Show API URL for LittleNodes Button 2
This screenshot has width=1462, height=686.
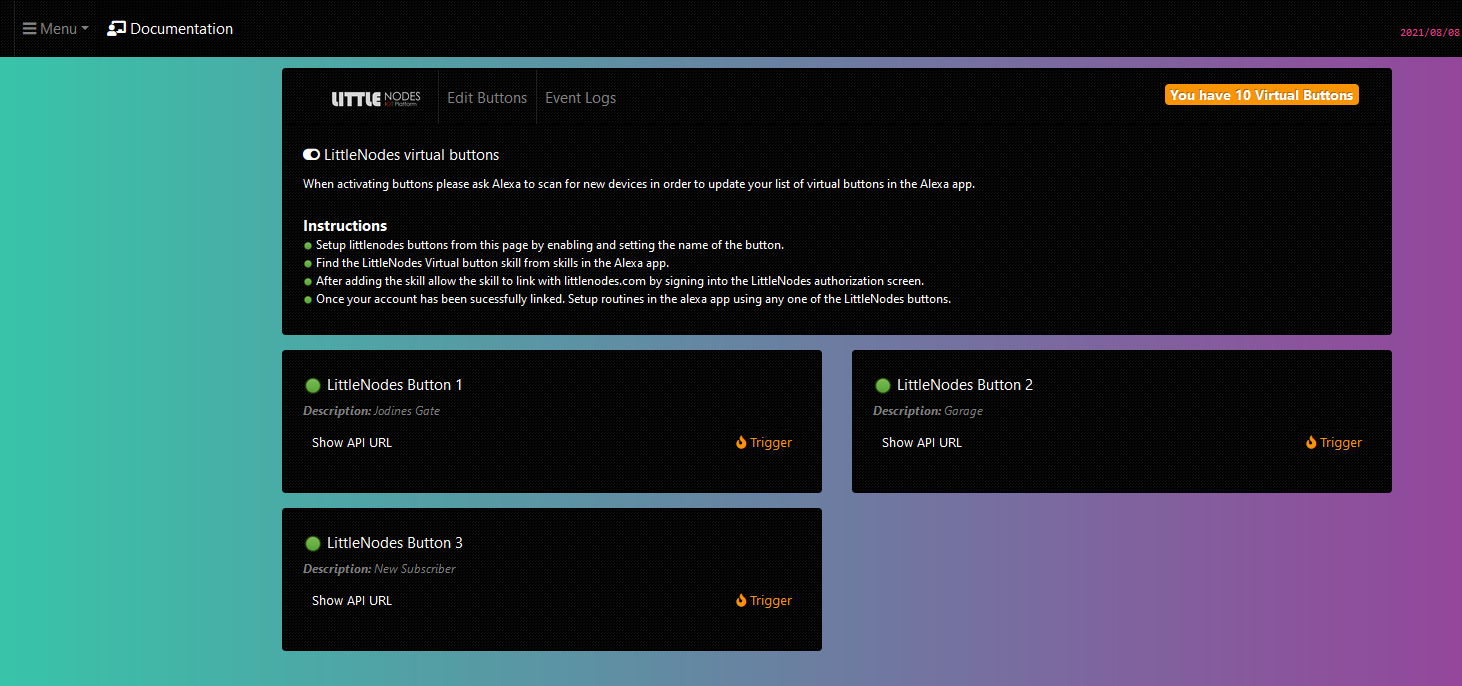coord(922,442)
